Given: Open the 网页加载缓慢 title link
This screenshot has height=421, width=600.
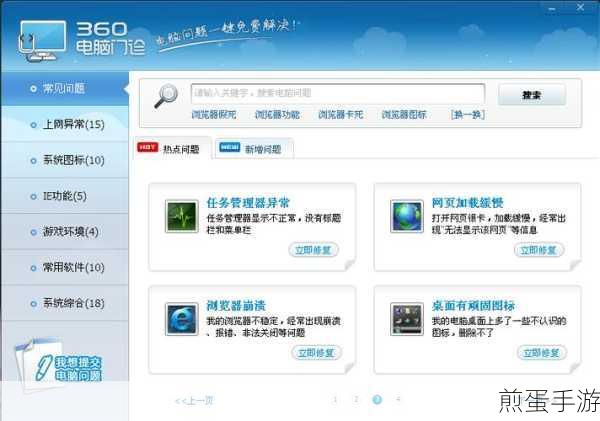Looking at the screenshot, I should point(467,203).
